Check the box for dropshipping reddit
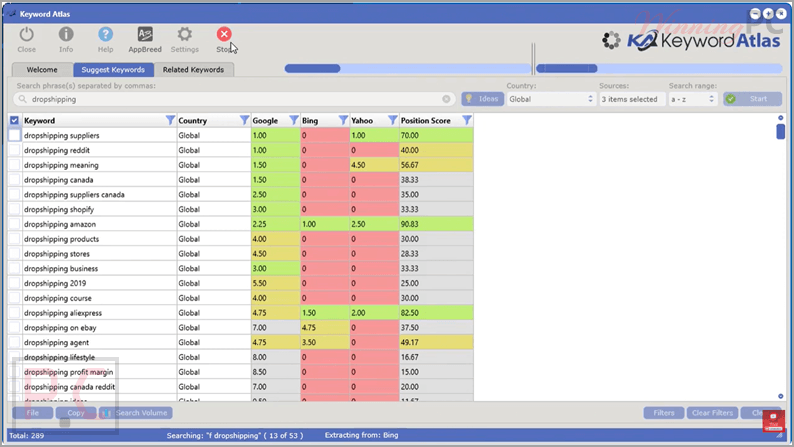The width and height of the screenshot is (794, 447). 14,150
